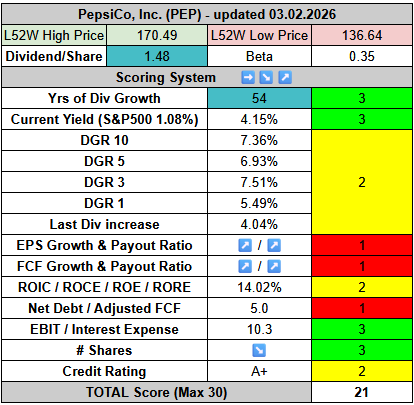Select 'Net Debt / Adjusted FCF' label

[104, 308]
